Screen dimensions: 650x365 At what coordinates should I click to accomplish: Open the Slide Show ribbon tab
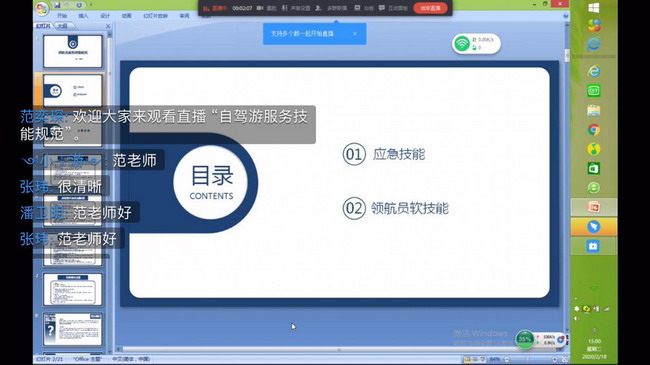coord(155,16)
